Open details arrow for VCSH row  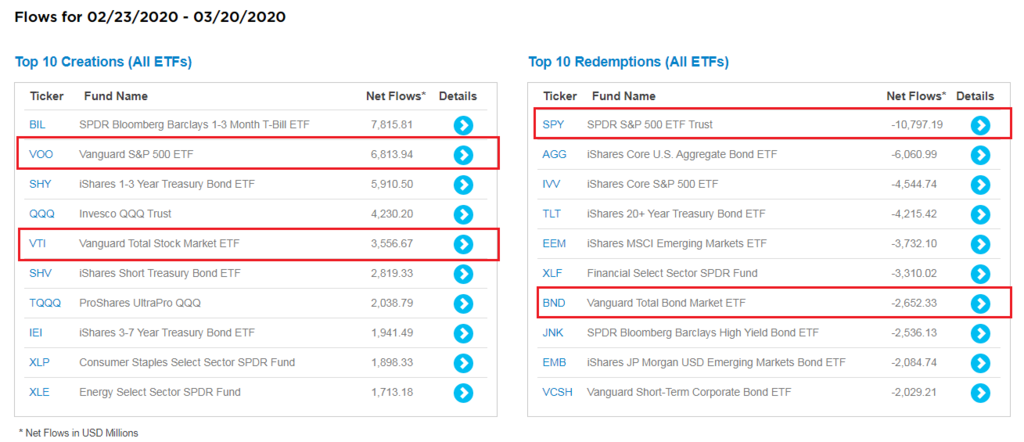(980, 392)
